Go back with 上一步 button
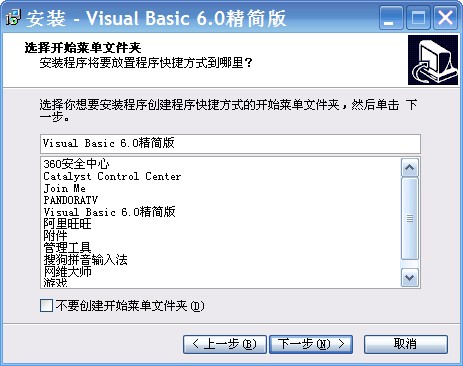 [225, 344]
